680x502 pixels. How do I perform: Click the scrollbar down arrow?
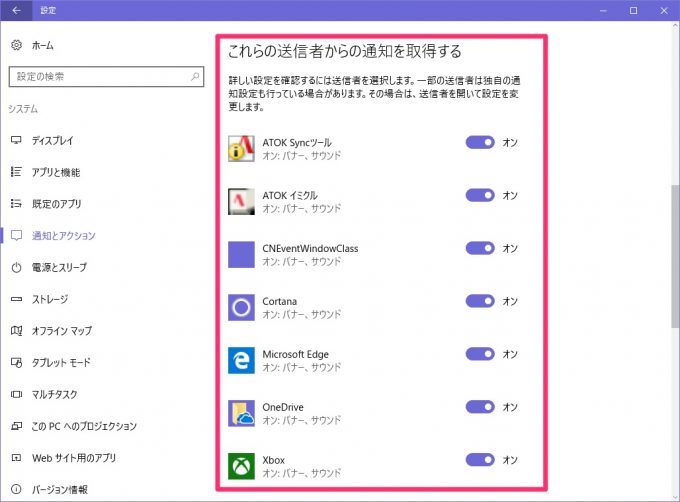coord(675,497)
